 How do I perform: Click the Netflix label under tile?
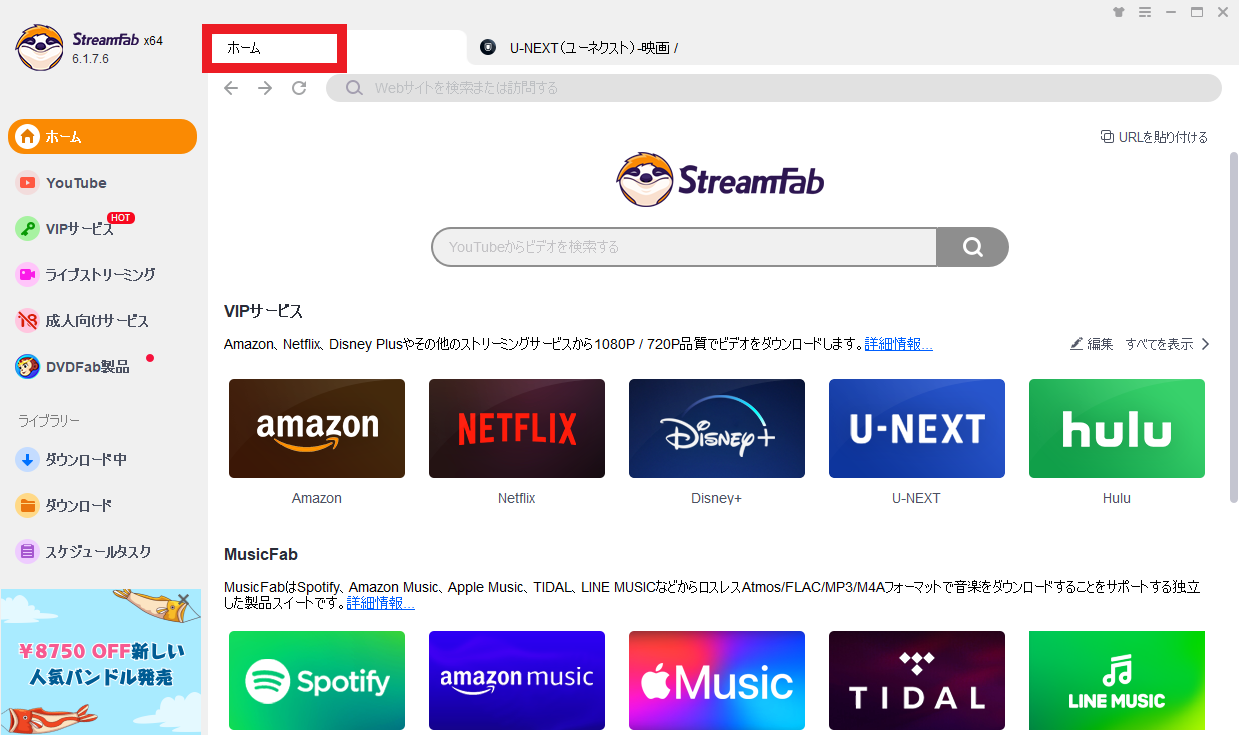coord(517,498)
